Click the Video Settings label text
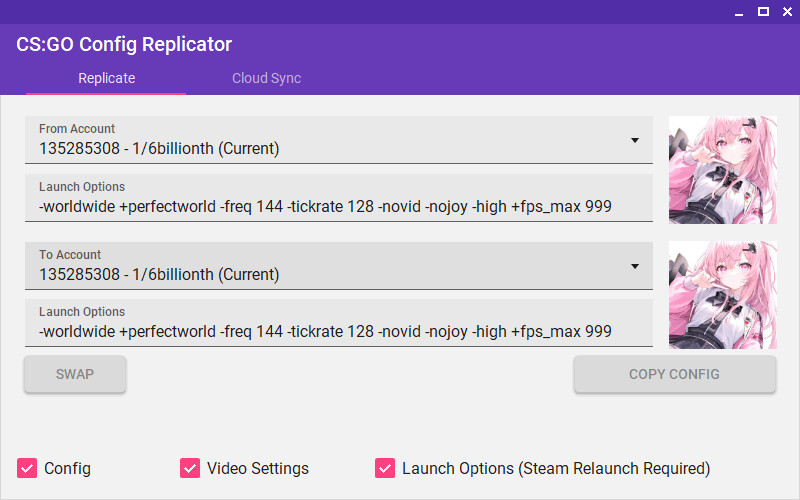 click(x=258, y=468)
